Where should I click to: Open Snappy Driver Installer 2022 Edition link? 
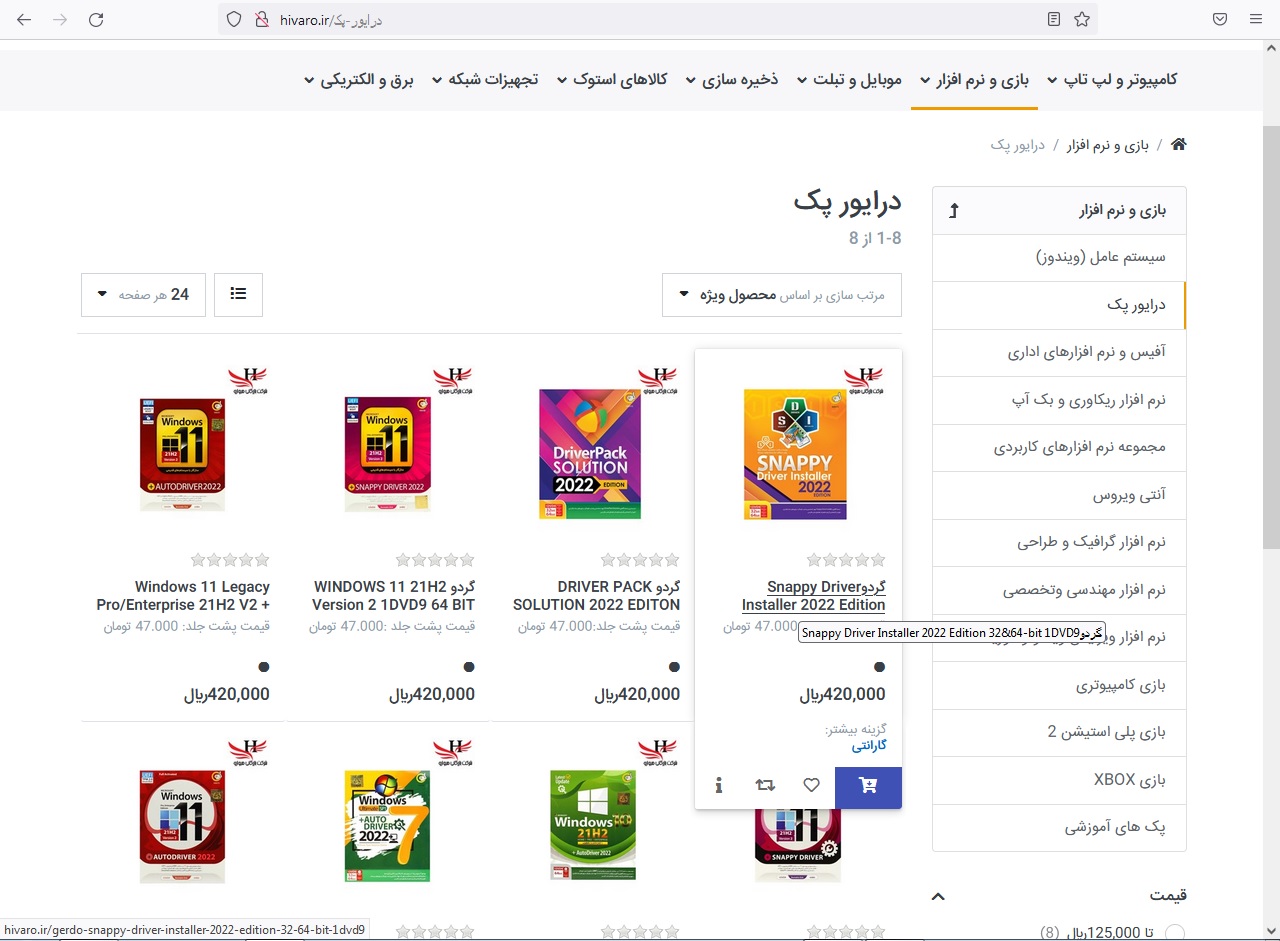tap(814, 595)
